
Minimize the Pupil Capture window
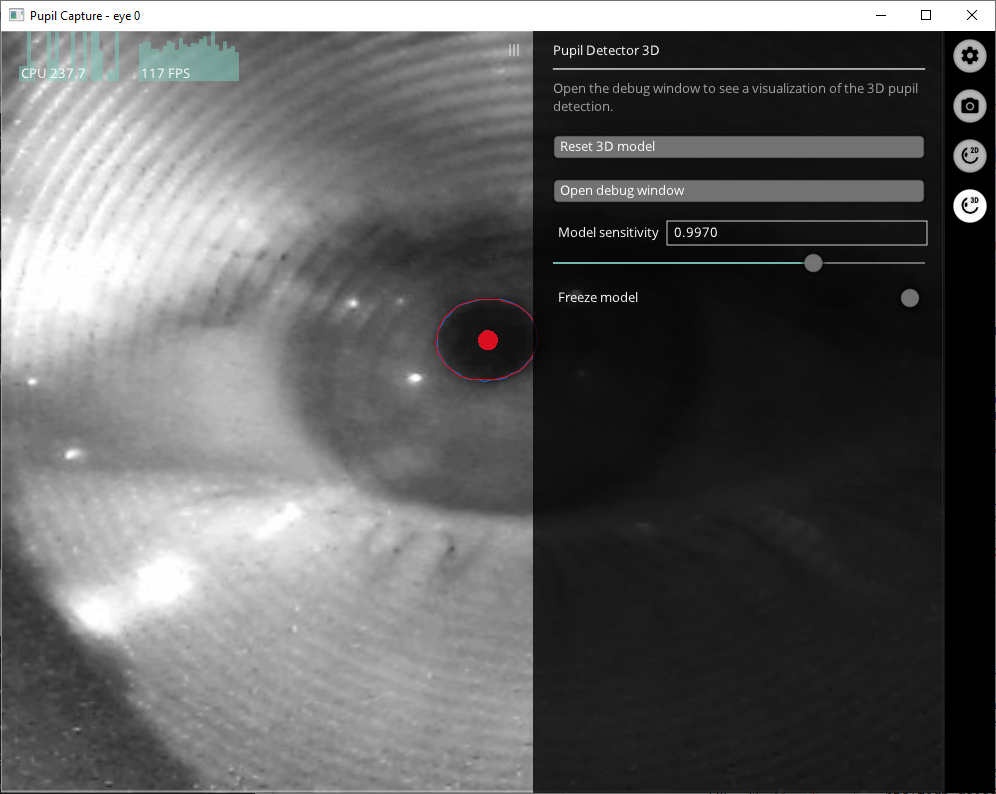(x=881, y=15)
